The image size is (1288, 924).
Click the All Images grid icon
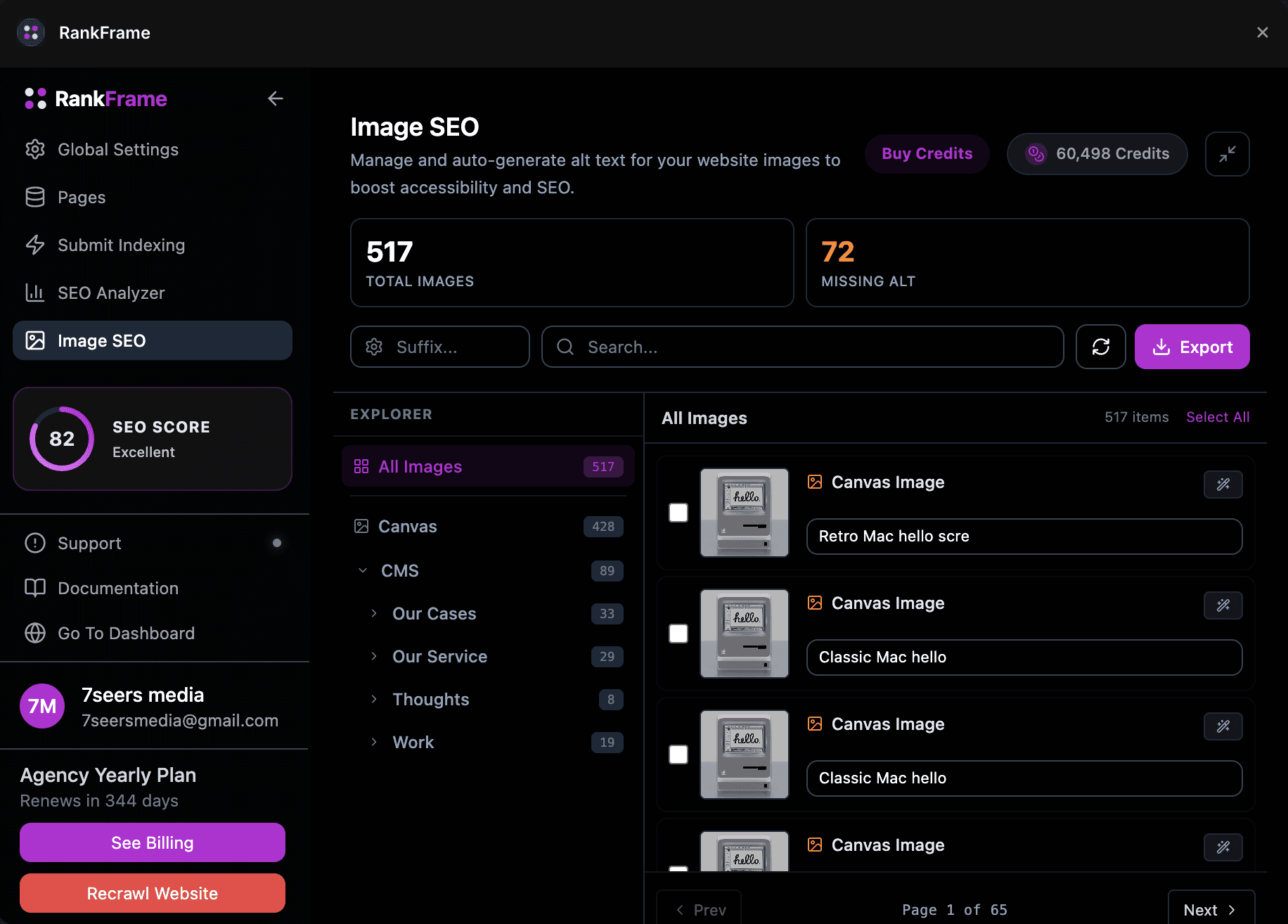pyautogui.click(x=361, y=466)
